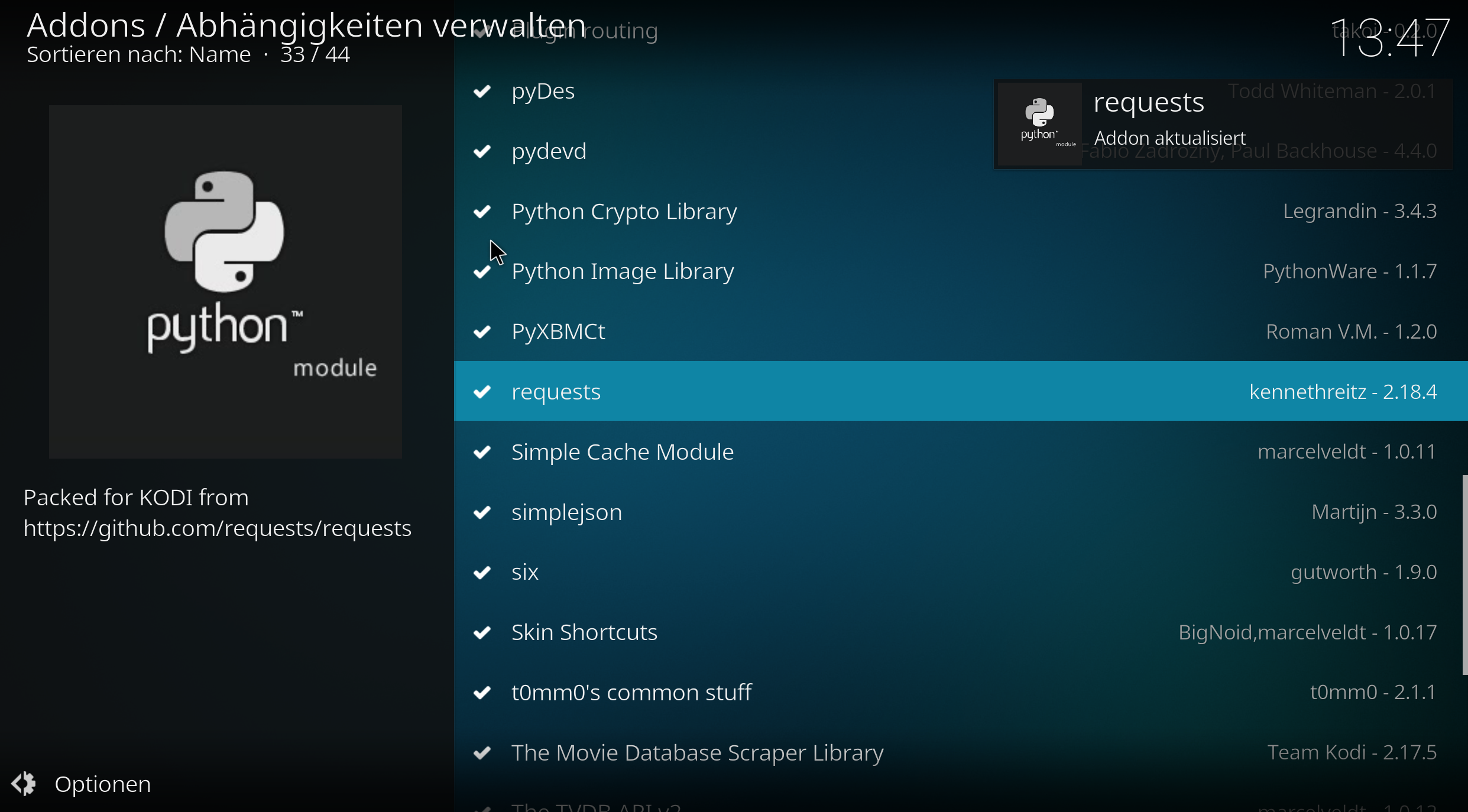Click the checkmark next to pydevd
This screenshot has width=1468, height=812.
[482, 151]
